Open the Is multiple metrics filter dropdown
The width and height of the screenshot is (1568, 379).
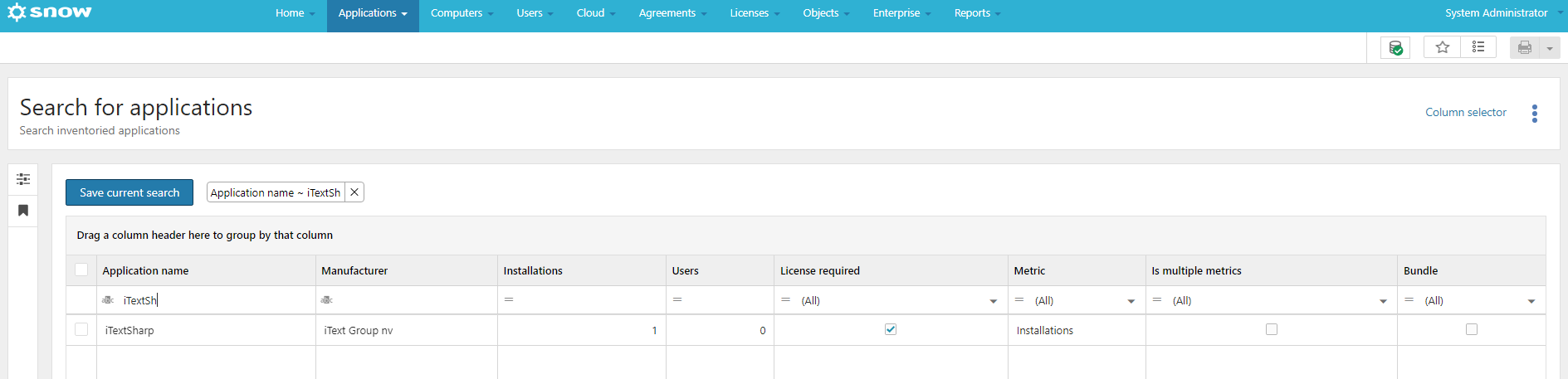coord(1383,301)
